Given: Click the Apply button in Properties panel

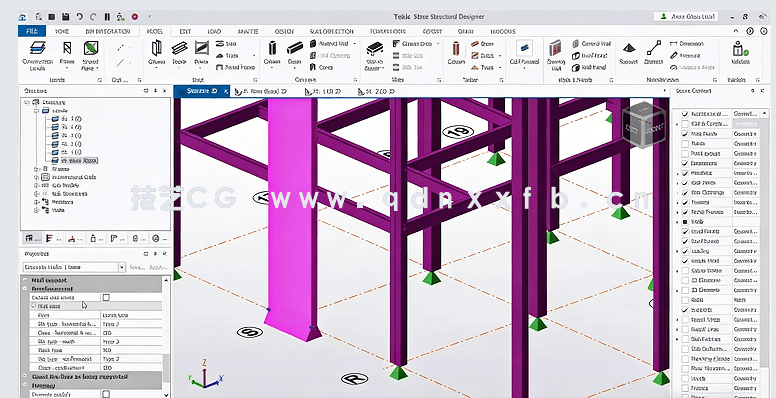Looking at the screenshot, I should point(157,267).
